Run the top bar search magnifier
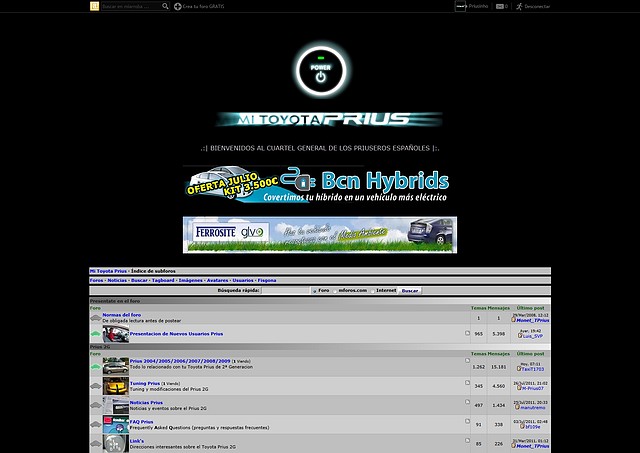 (x=165, y=6)
